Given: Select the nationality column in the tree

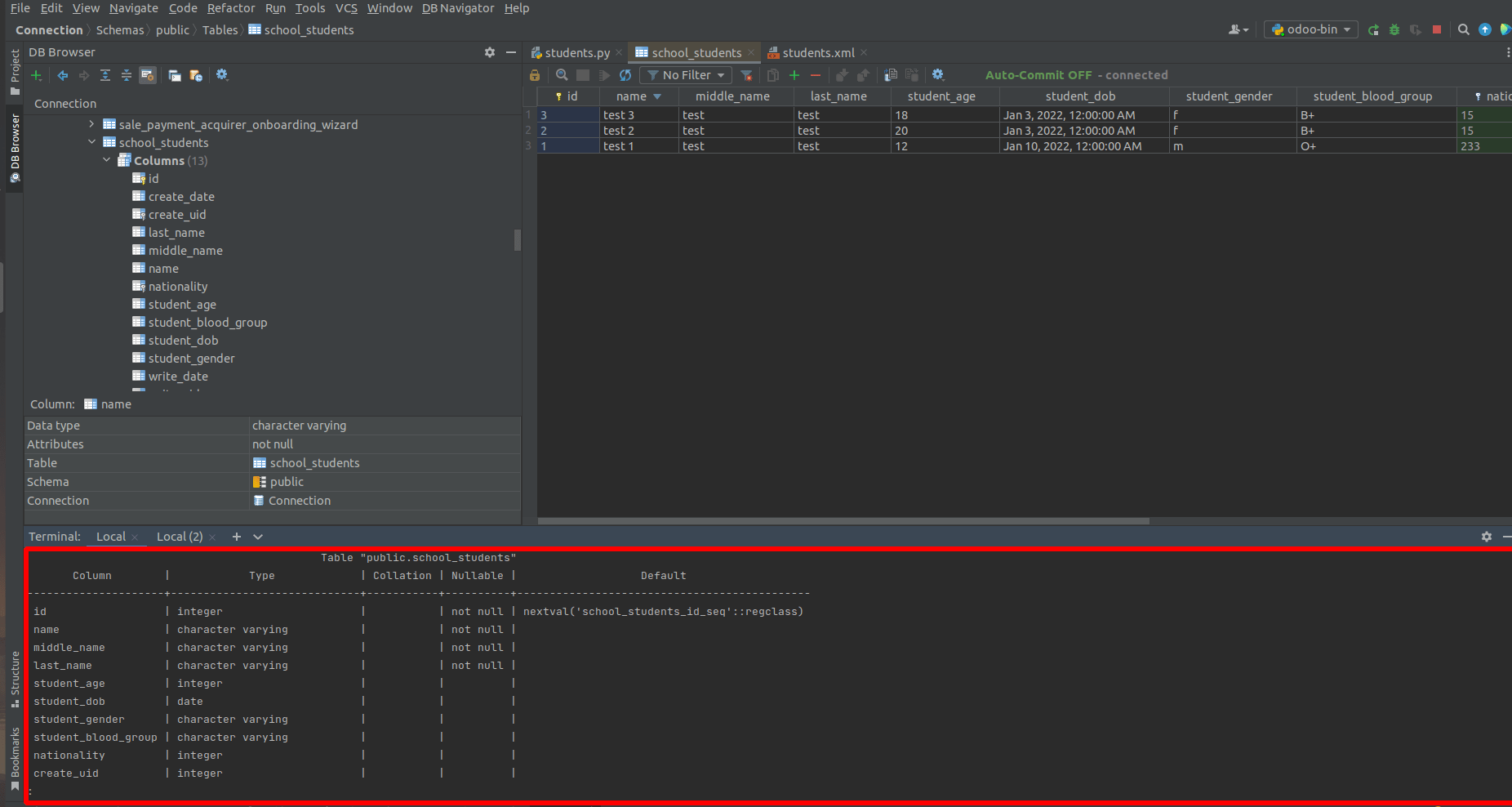Looking at the screenshot, I should pyautogui.click(x=178, y=287).
